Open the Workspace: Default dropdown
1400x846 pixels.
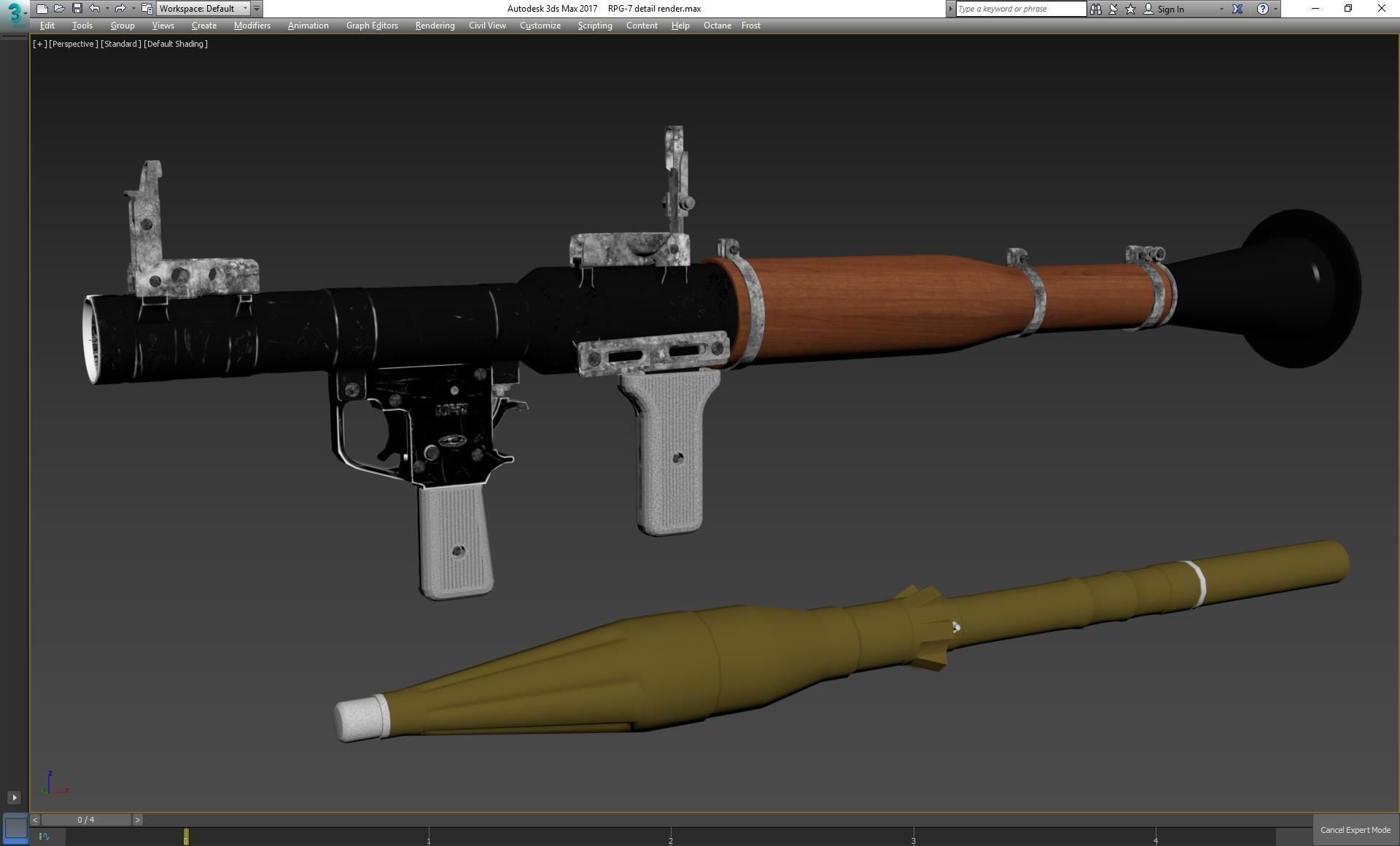(x=203, y=9)
